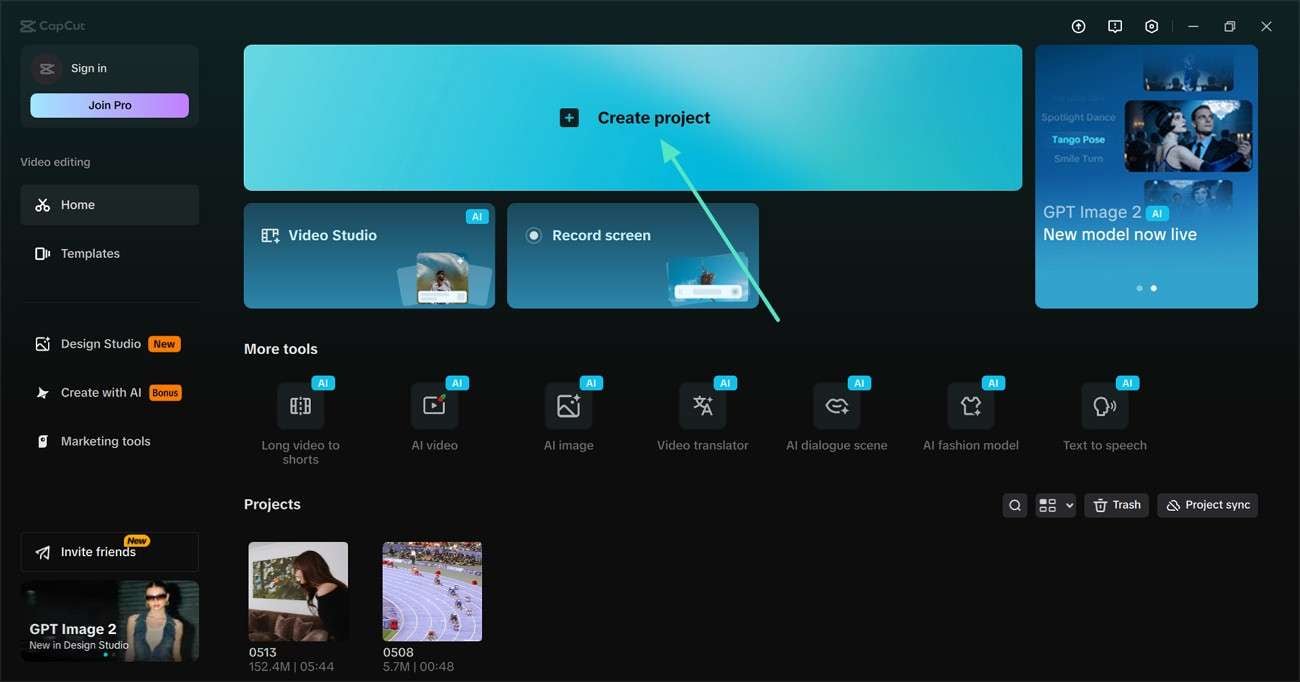
Task: Open AI fashion model tool icon
Action: 971,406
